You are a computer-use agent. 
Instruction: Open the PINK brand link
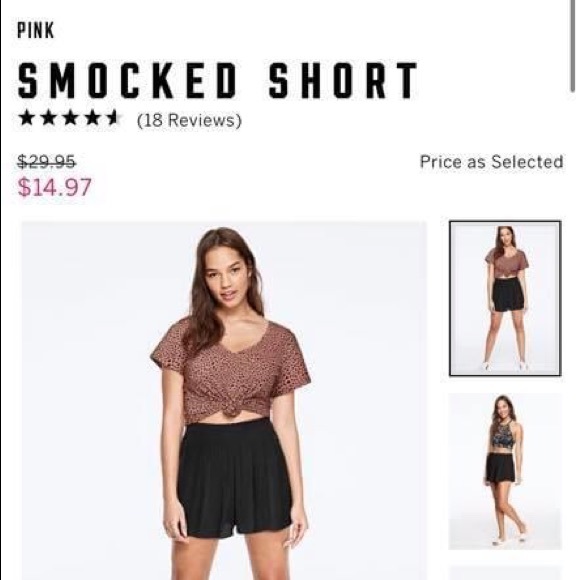click(36, 30)
